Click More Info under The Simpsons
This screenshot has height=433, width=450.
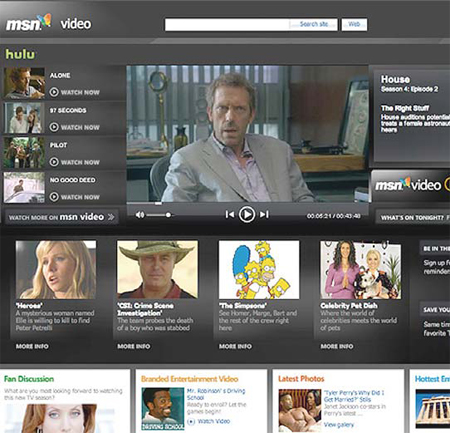coord(235,346)
